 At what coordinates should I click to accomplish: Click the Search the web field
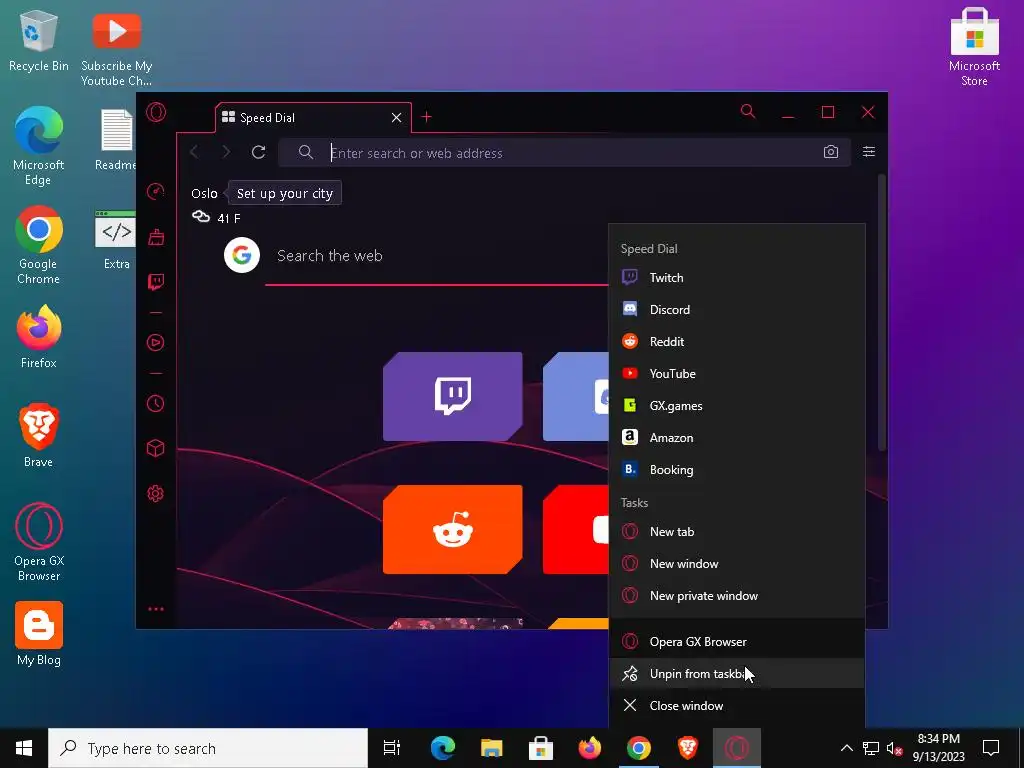(438, 255)
